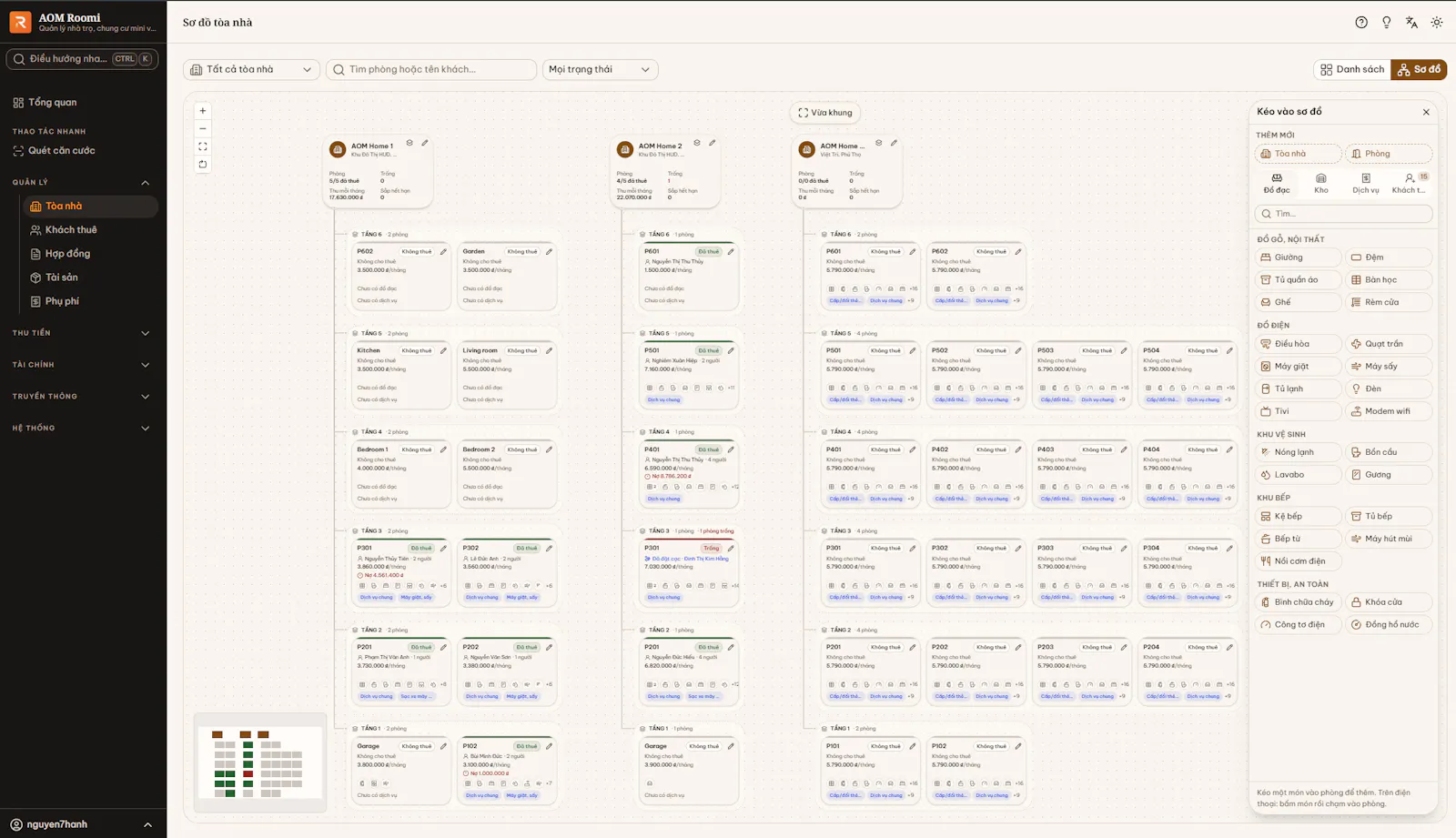Click the 'Tòa nhà' add-new chip
The image size is (1456, 838).
tap(1299, 154)
